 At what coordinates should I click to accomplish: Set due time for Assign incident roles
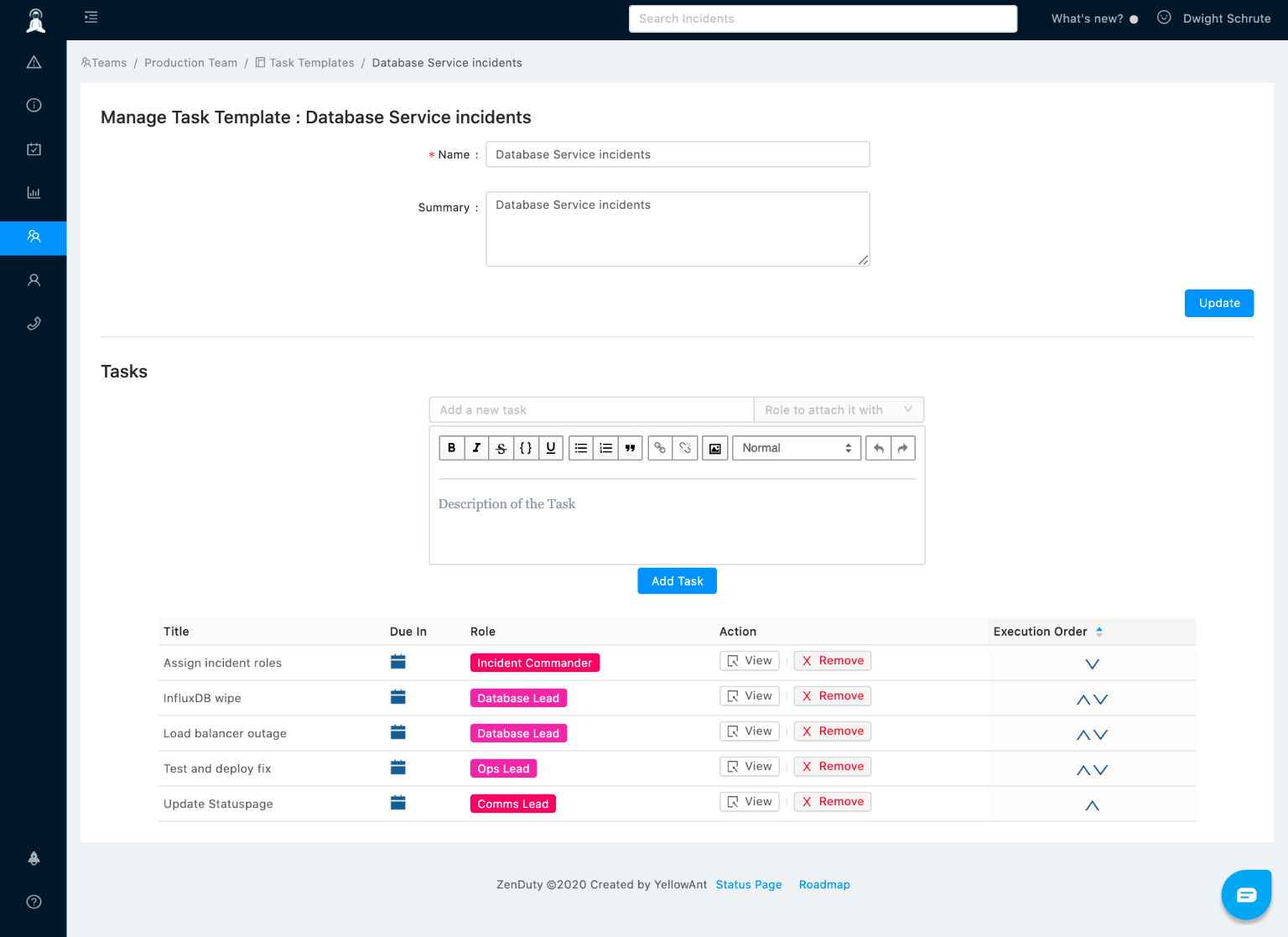tap(398, 662)
